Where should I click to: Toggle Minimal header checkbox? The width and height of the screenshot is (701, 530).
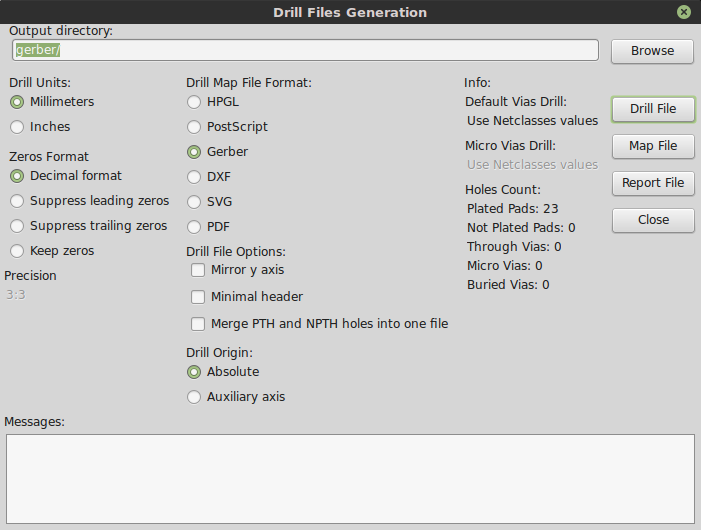(x=198, y=297)
